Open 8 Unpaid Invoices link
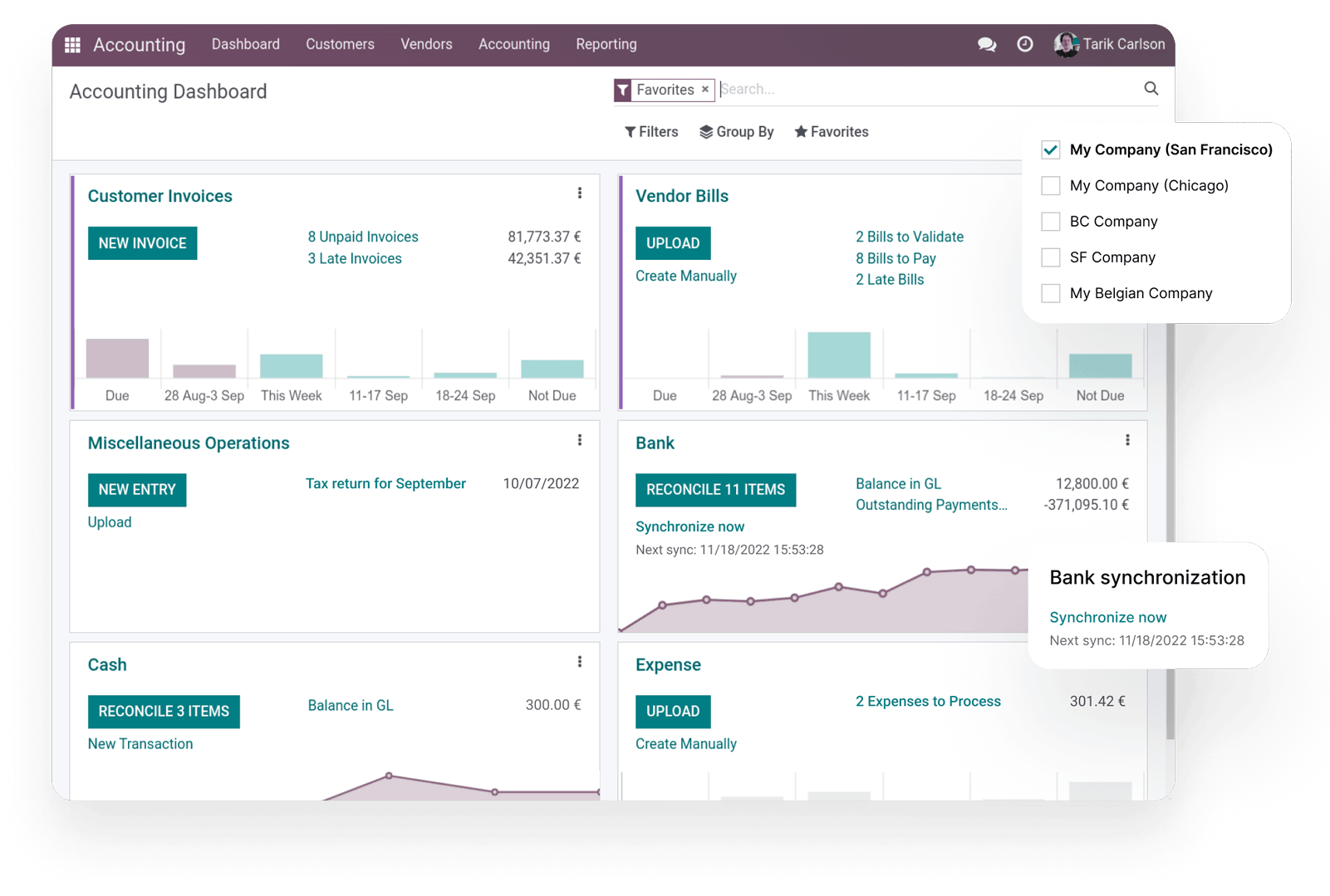Viewport: 1330px width, 896px height. click(x=363, y=237)
